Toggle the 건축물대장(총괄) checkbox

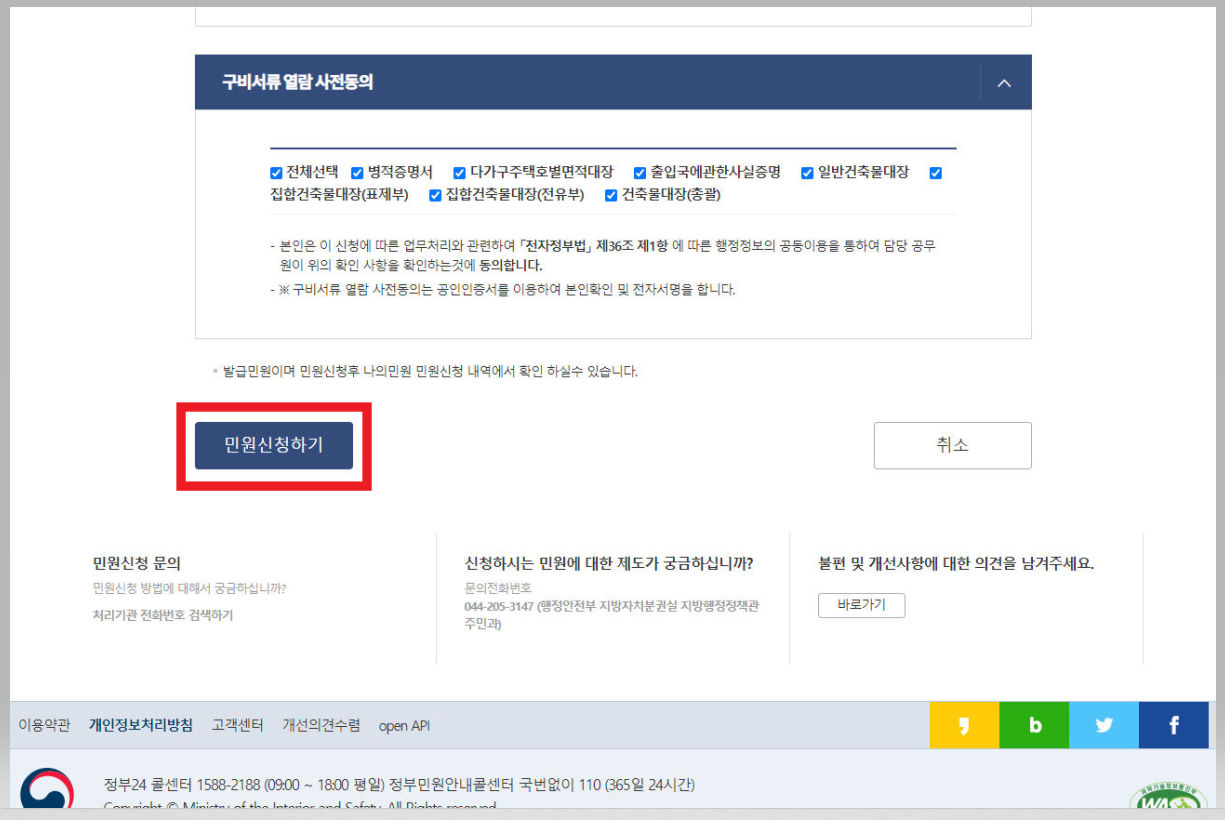pyautogui.click(x=611, y=195)
